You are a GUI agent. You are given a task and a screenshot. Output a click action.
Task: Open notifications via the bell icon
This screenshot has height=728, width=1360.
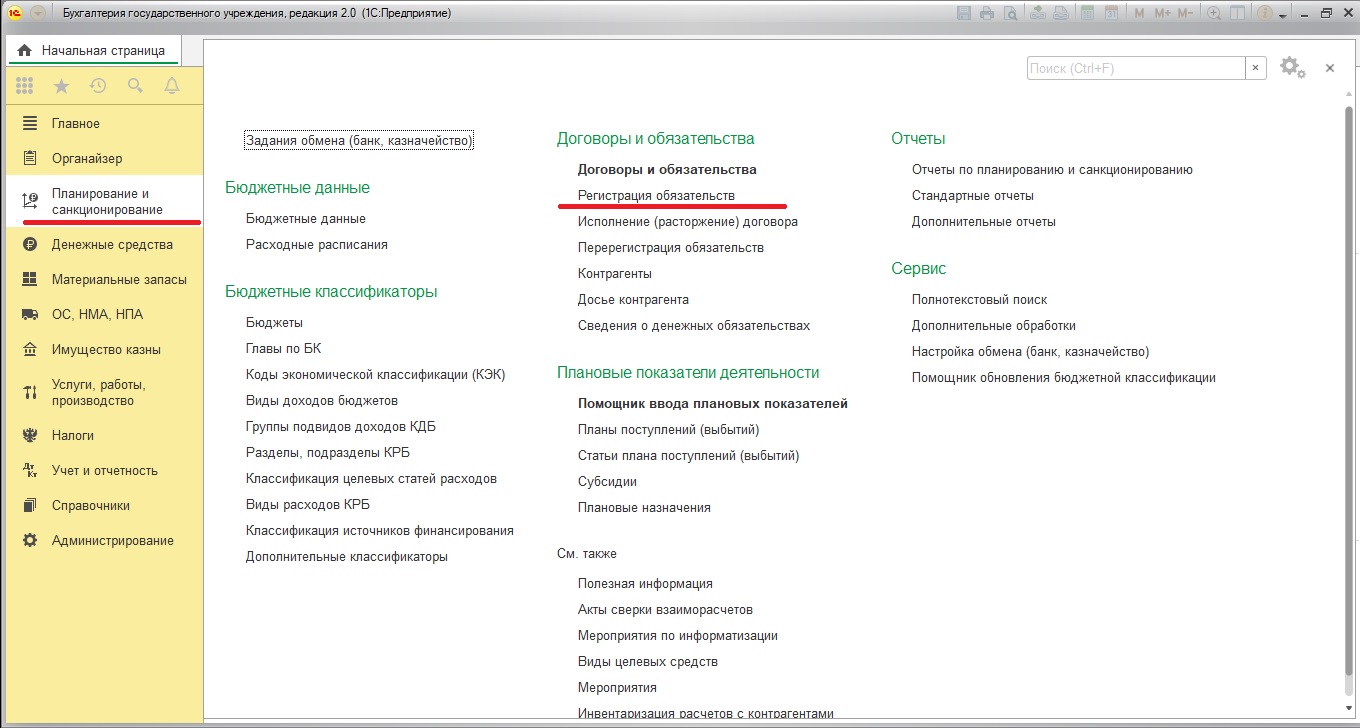point(172,86)
